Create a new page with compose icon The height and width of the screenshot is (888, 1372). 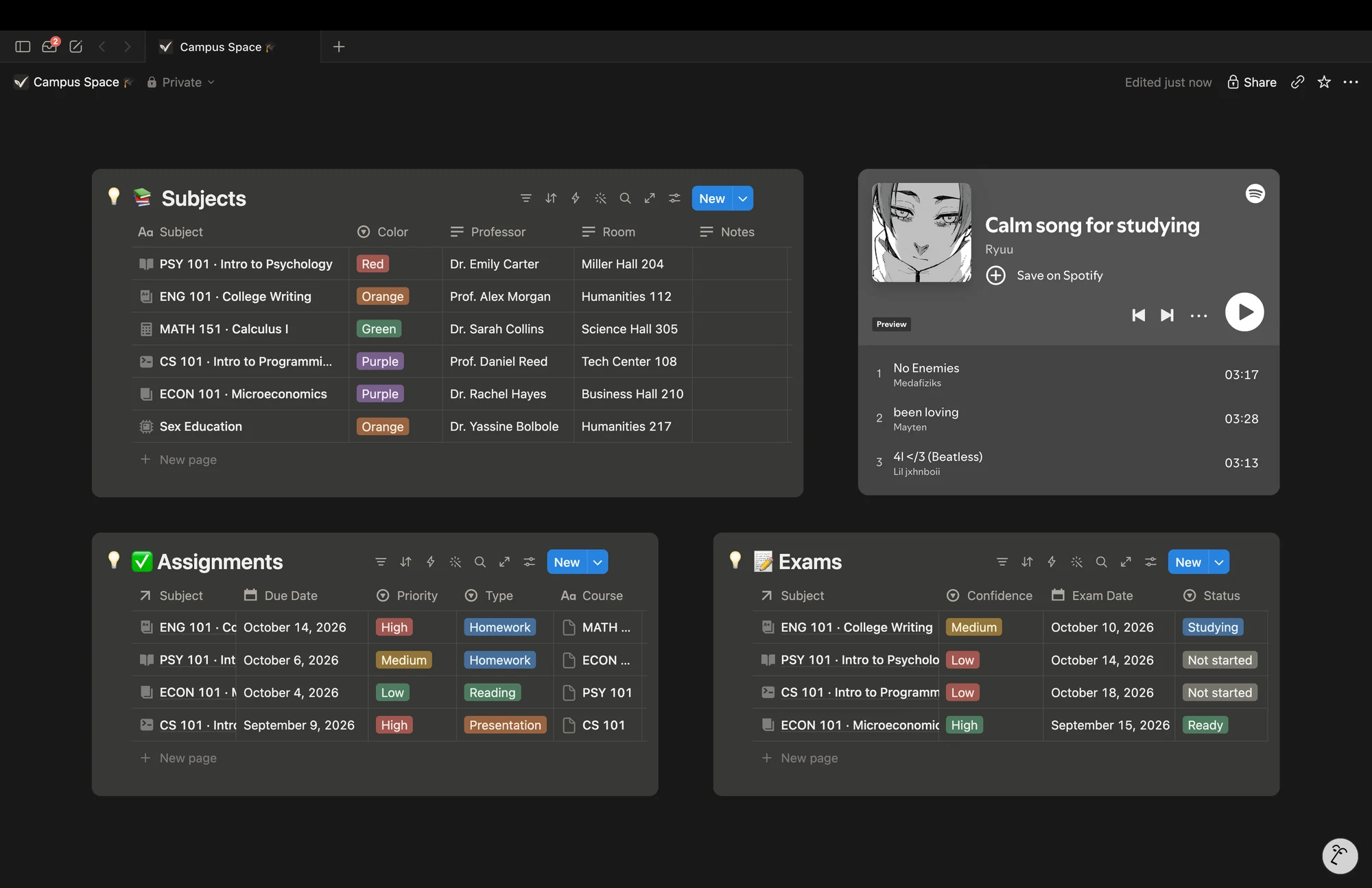tap(76, 47)
